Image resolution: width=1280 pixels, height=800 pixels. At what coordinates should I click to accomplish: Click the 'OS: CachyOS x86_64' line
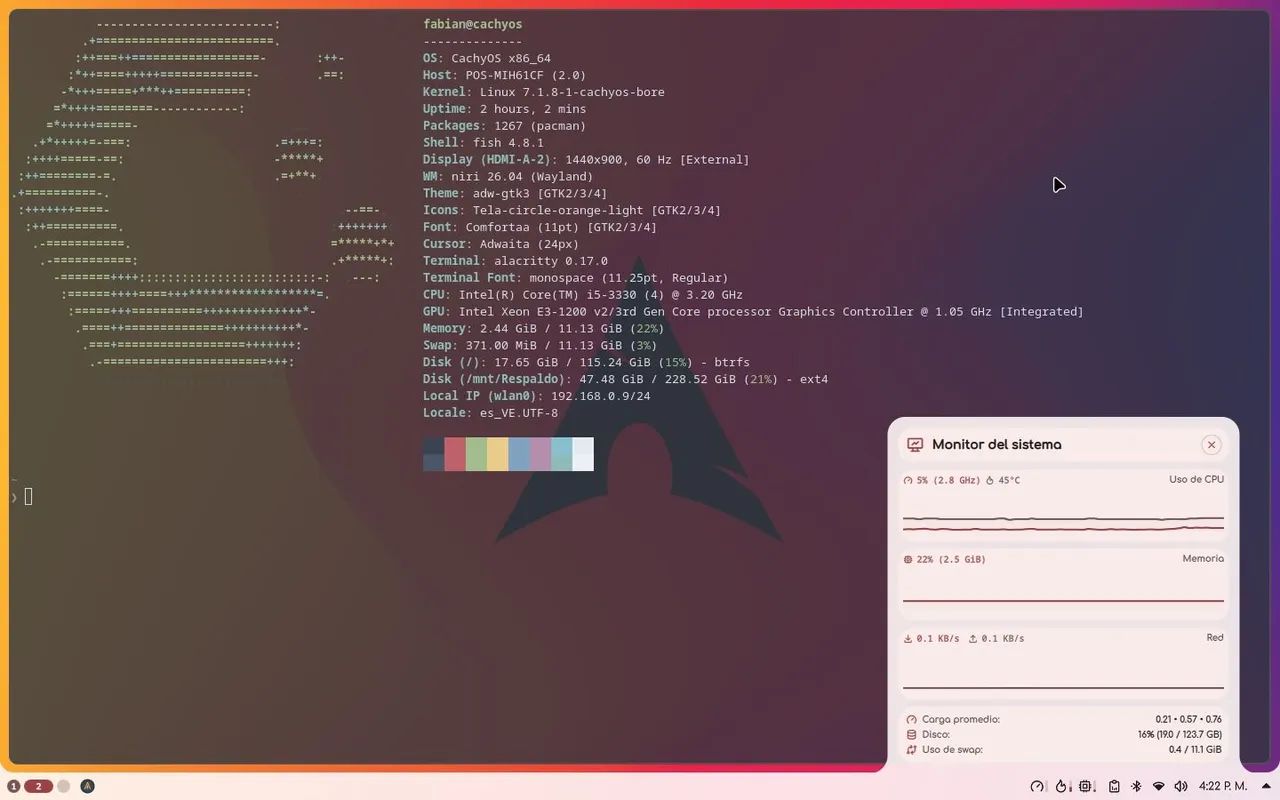[487, 58]
